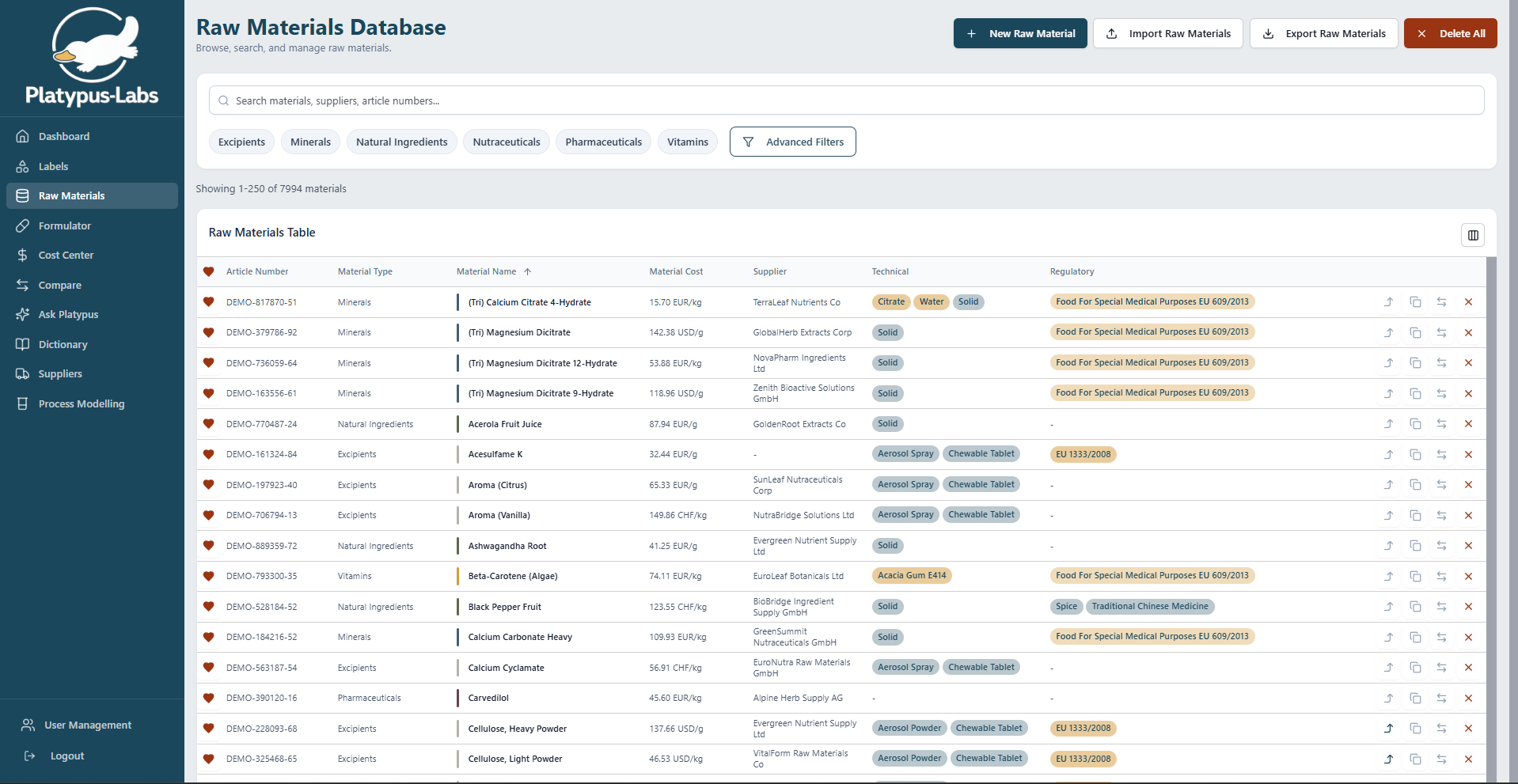Click the search magnifier icon
Viewport: 1518px width, 784px height.
coord(223,100)
